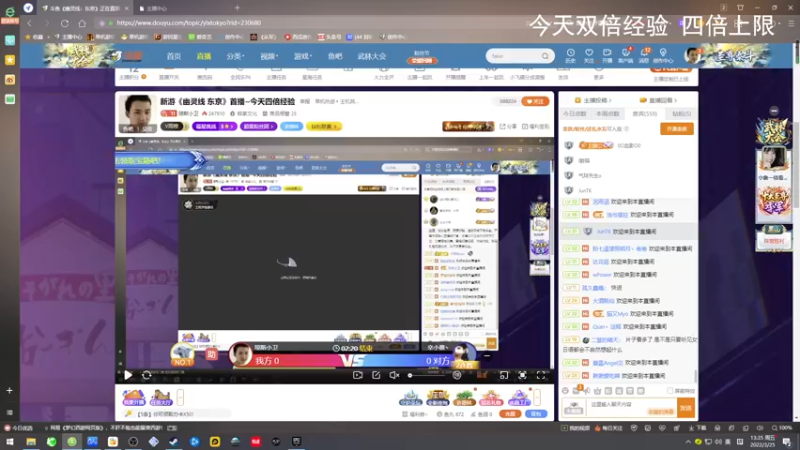Screen dimensions: 800x450
Task: Switch to the 本周贡献 tab
Action: [607, 114]
